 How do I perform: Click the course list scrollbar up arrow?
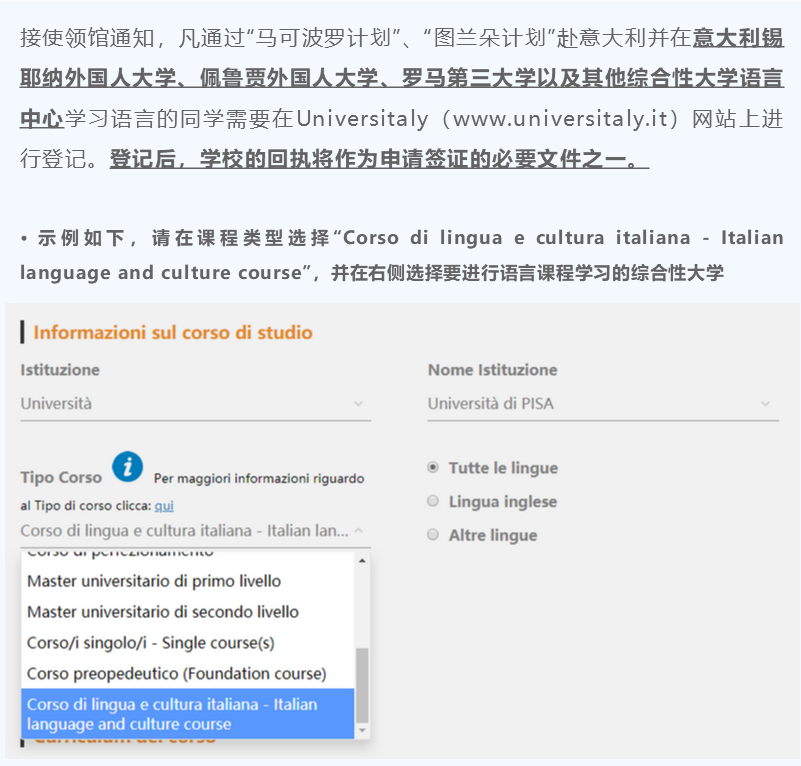pyautogui.click(x=362, y=560)
